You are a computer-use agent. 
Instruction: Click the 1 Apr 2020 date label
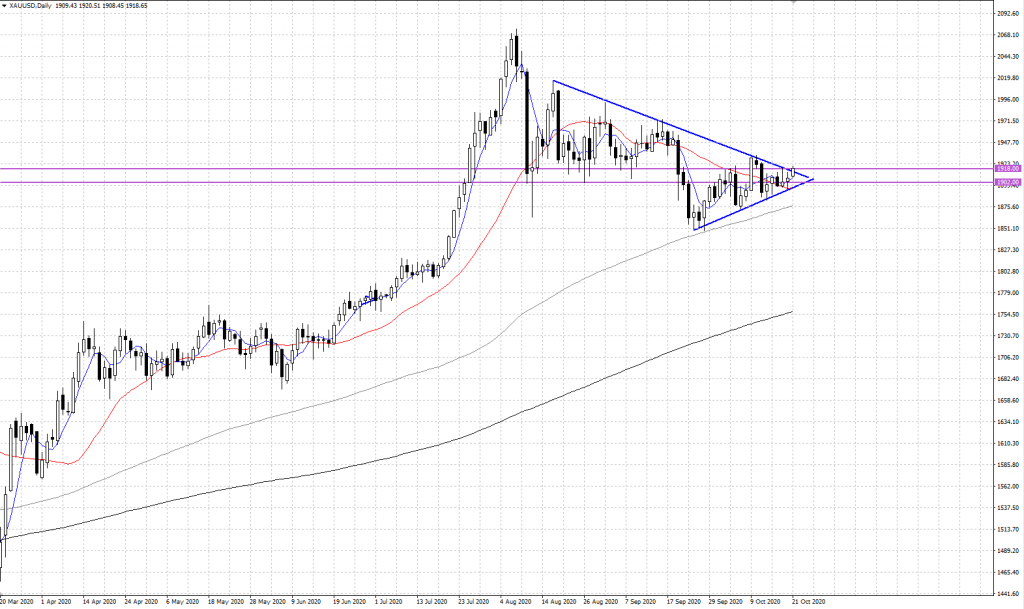click(58, 602)
